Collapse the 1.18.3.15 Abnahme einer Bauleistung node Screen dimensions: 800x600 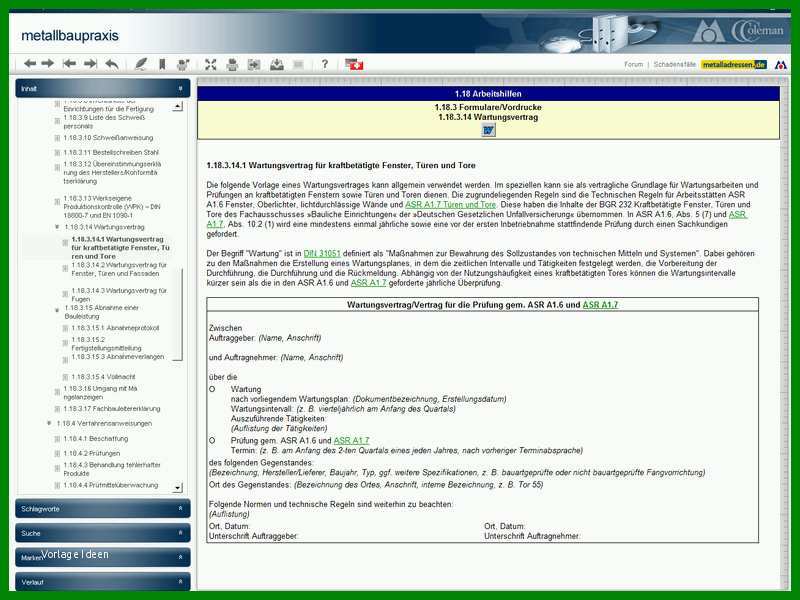pos(57,310)
